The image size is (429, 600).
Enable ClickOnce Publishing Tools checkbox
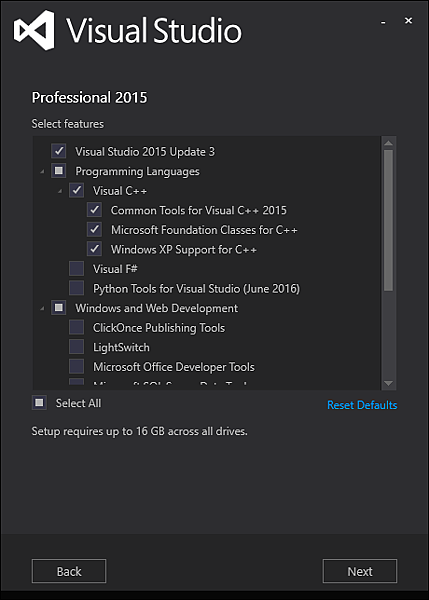77,327
